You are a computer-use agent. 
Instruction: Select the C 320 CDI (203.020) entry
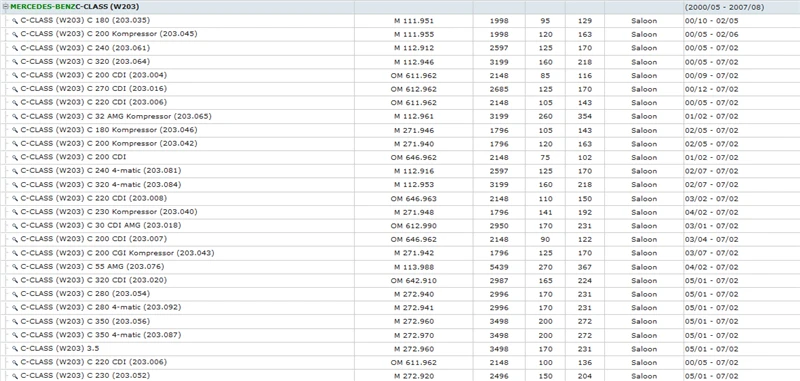pyautogui.click(x=93, y=281)
